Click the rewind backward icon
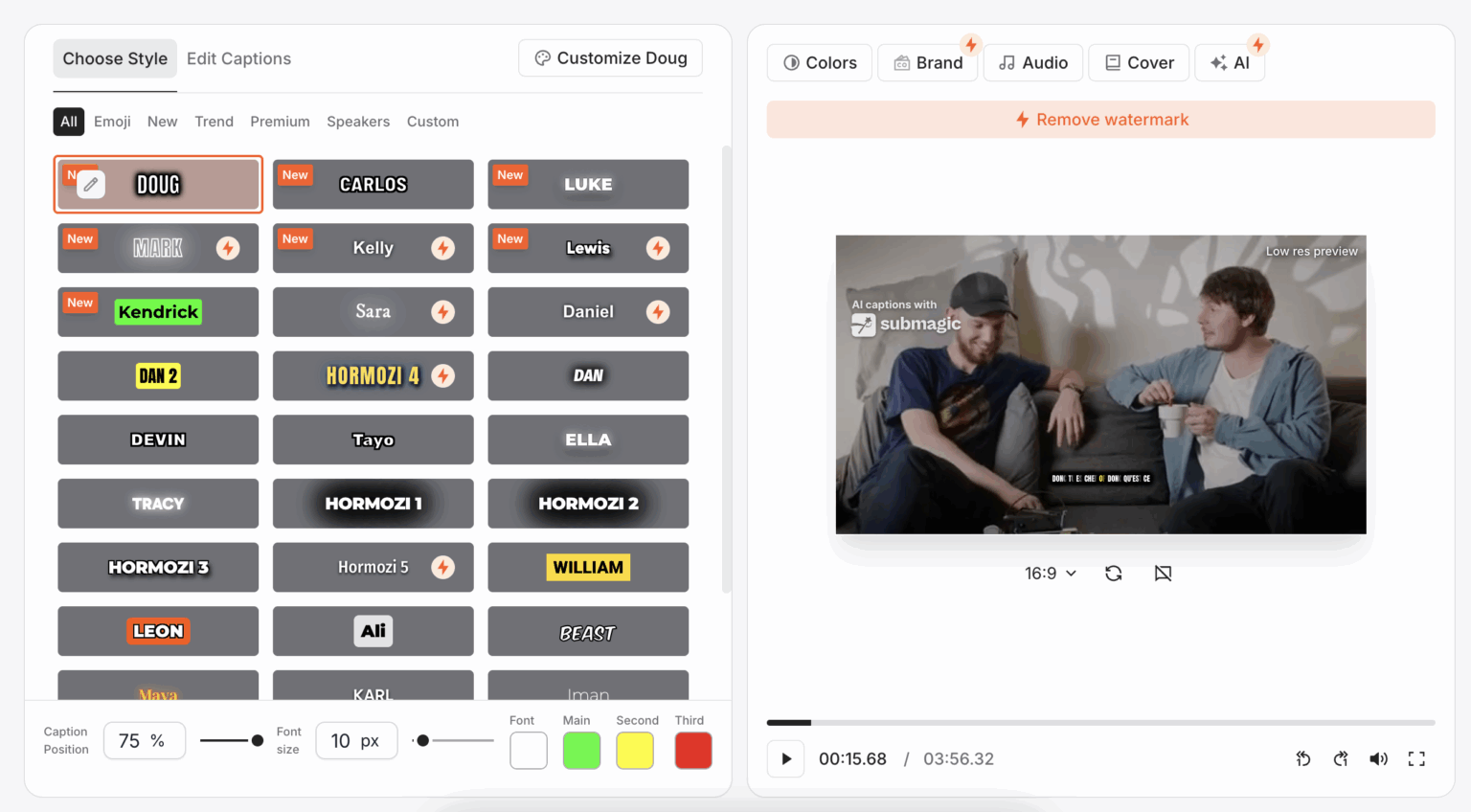Viewport: 1471px width, 812px height. (1303, 759)
